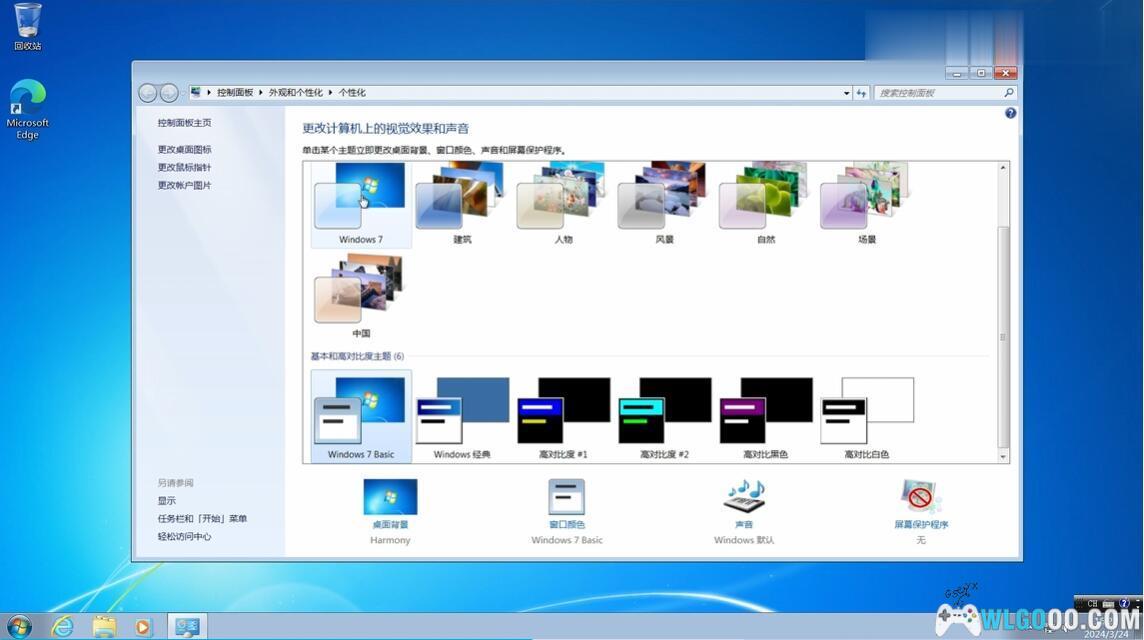Select the Windows 经典 classic theme
Image resolution: width=1144 pixels, height=640 pixels.
(462, 416)
